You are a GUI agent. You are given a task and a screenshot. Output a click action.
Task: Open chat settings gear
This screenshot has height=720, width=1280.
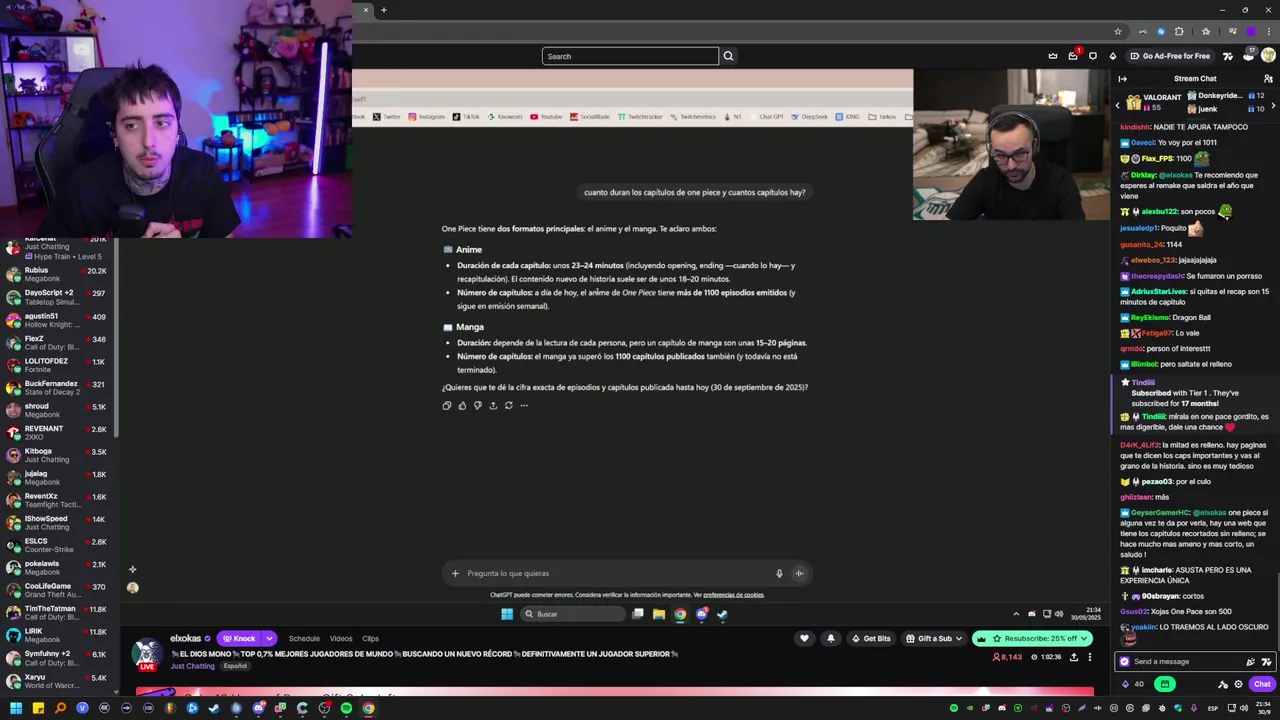pyautogui.click(x=1238, y=684)
